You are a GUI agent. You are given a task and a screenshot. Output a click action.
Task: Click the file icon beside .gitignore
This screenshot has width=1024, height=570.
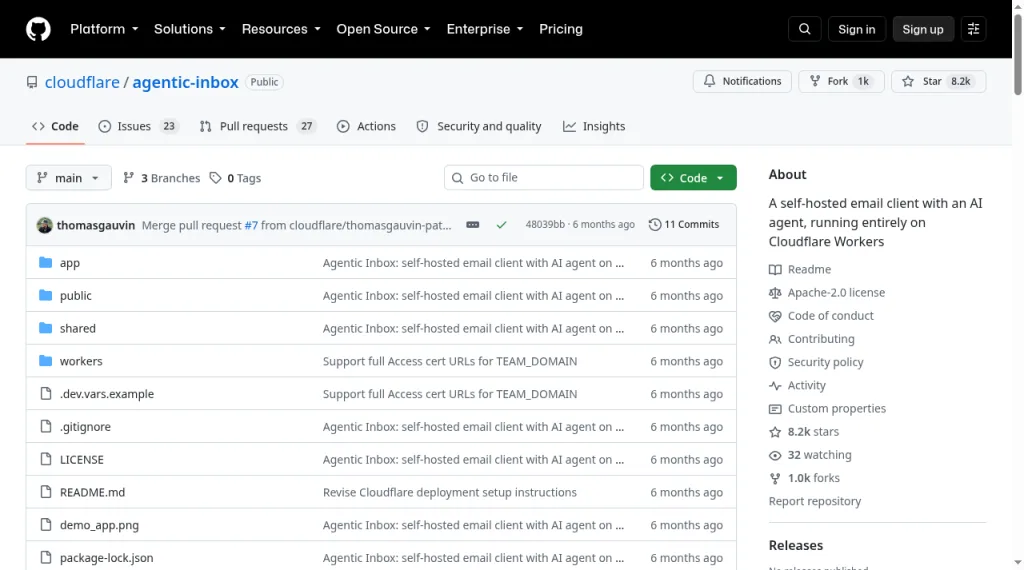pyautogui.click(x=46, y=426)
